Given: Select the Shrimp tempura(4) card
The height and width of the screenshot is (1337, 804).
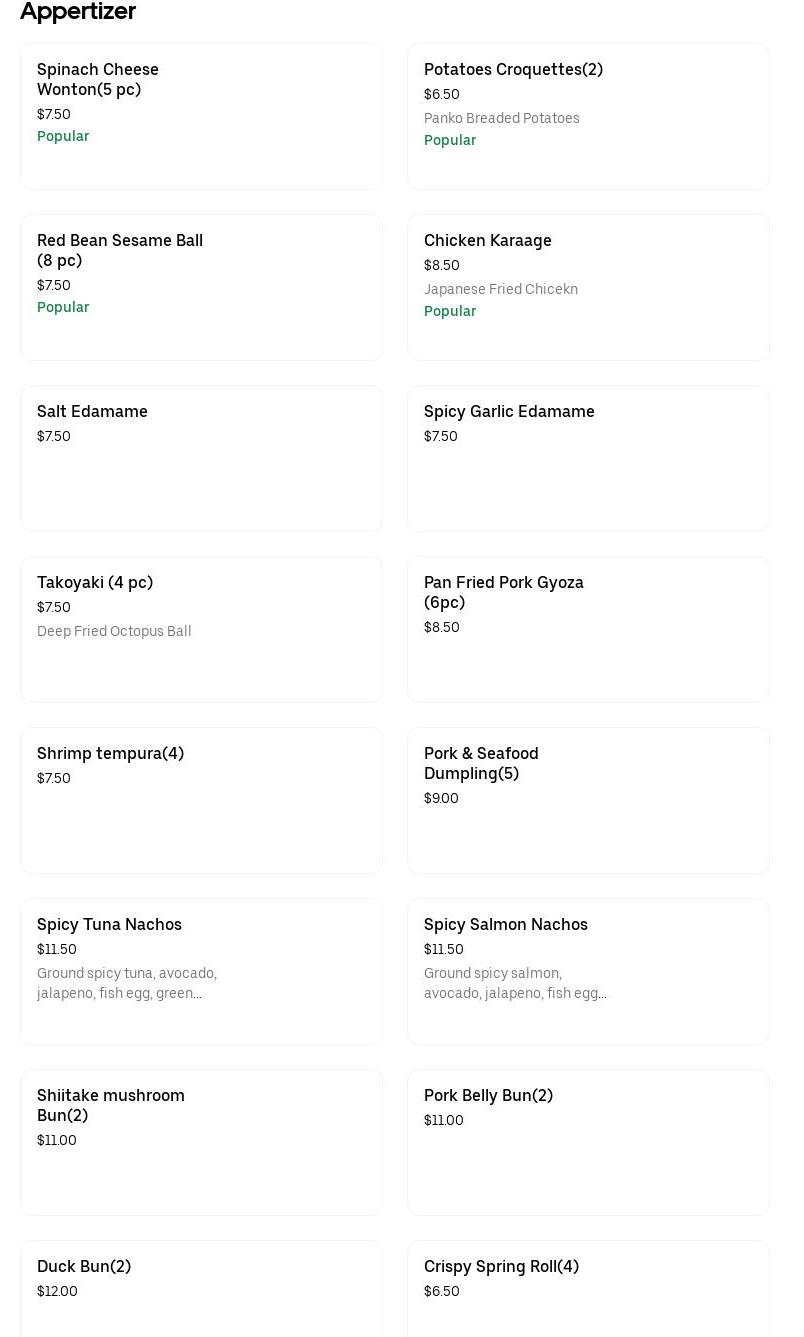Looking at the screenshot, I should pyautogui.click(x=201, y=800).
